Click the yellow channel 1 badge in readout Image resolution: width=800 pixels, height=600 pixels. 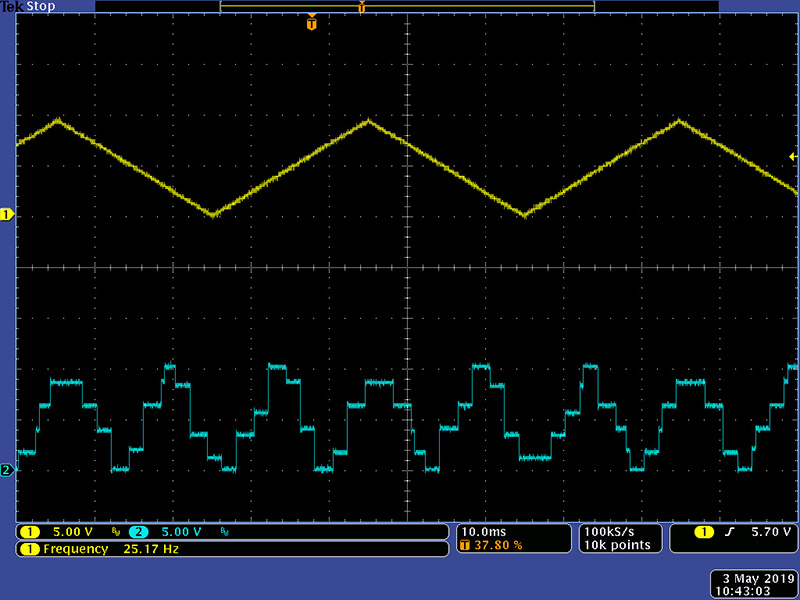coord(30,532)
